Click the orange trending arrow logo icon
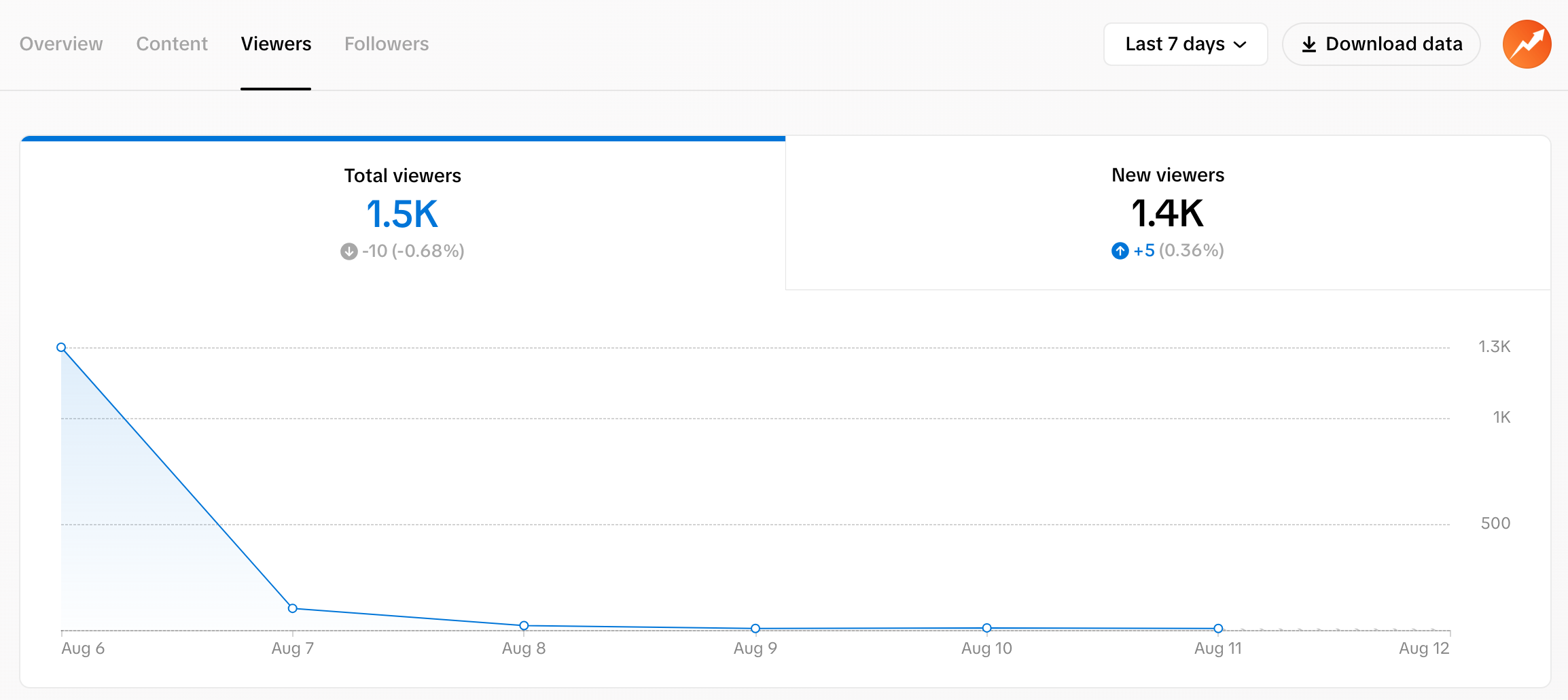 point(1526,43)
